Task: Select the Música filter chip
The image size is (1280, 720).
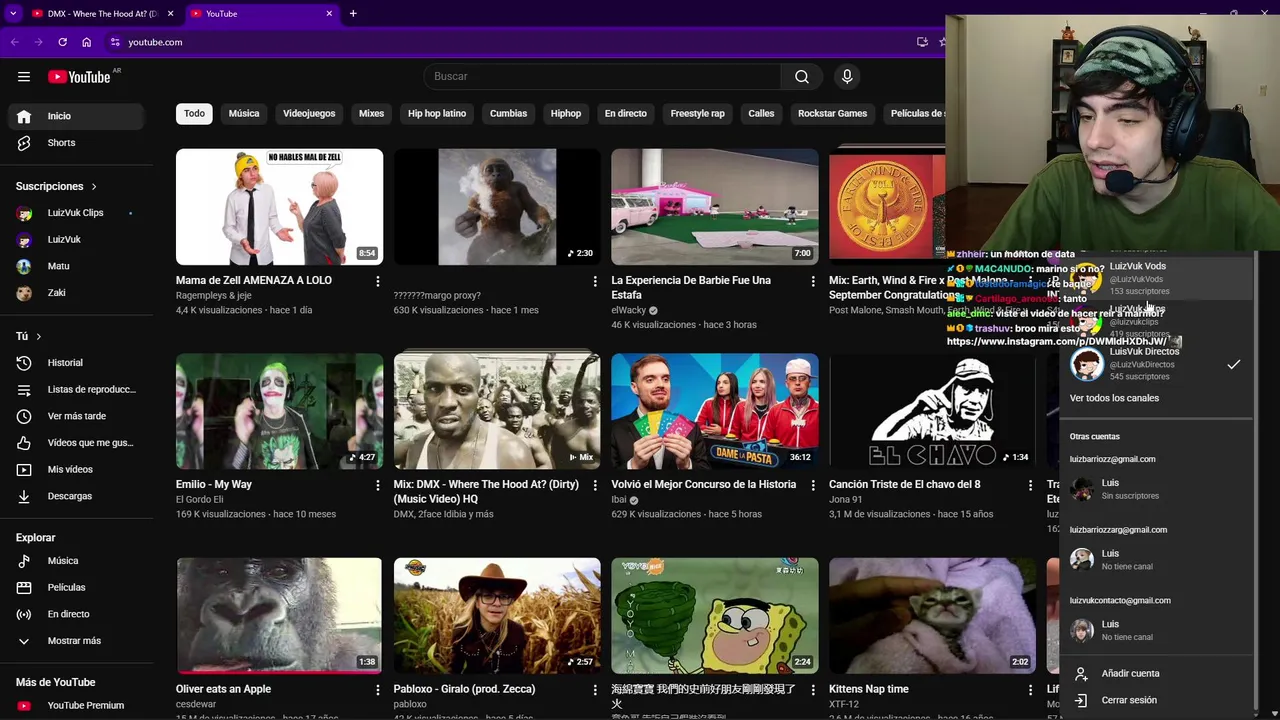Action: pos(244,114)
